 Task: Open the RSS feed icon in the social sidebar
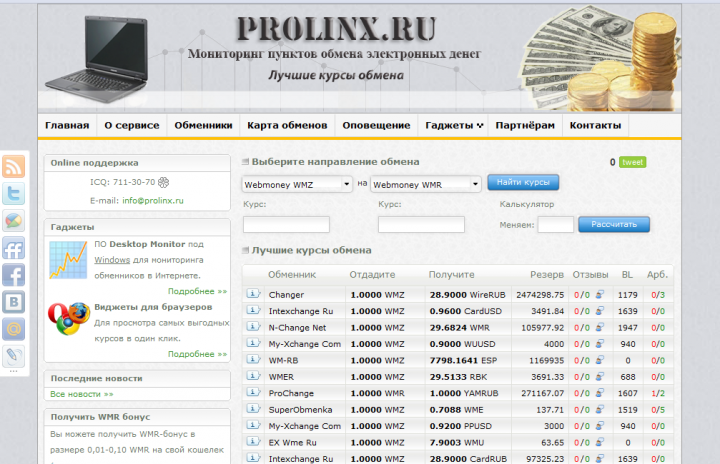pyautogui.click(x=13, y=166)
